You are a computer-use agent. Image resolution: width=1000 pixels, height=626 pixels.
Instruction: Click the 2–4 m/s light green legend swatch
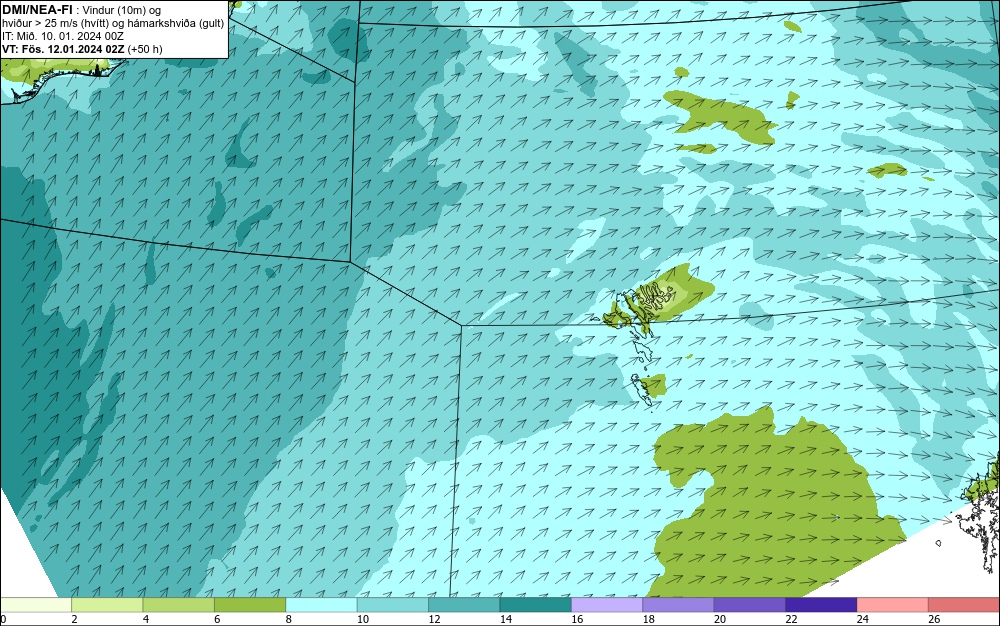pyautogui.click(x=107, y=605)
